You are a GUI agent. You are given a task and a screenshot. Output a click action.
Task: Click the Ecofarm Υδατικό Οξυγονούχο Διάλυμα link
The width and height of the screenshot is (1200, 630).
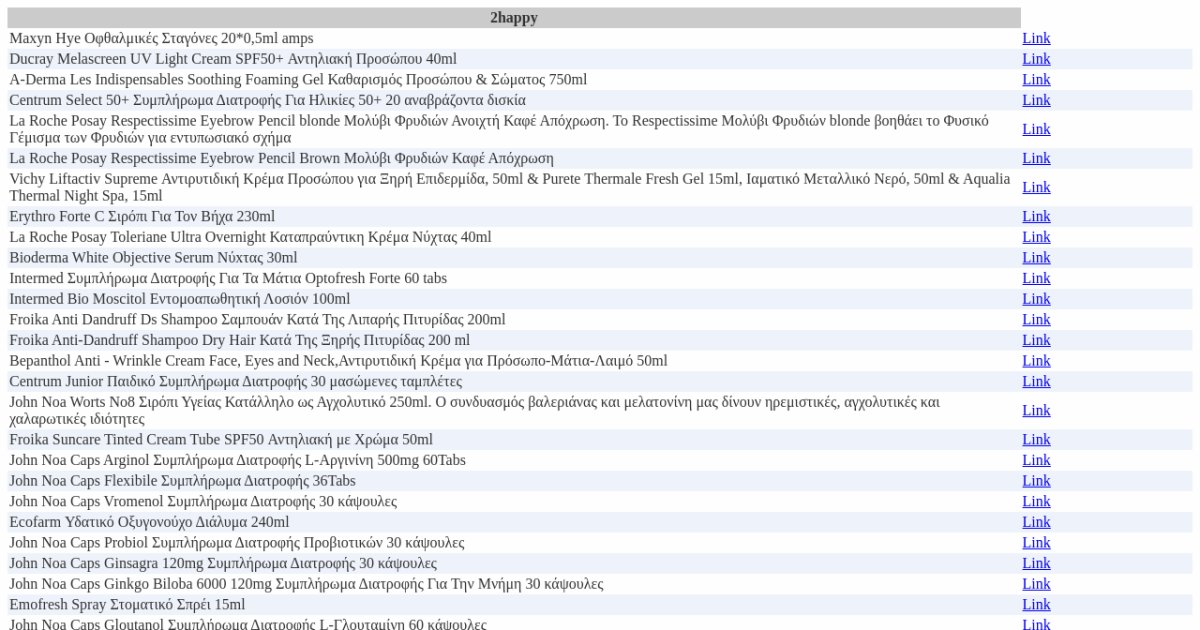(x=1036, y=522)
